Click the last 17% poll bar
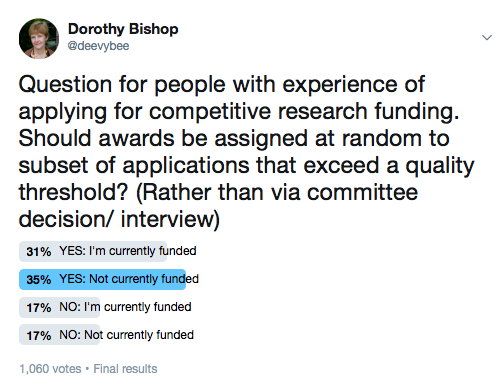Screen dimensions: 500x386 (59, 335)
